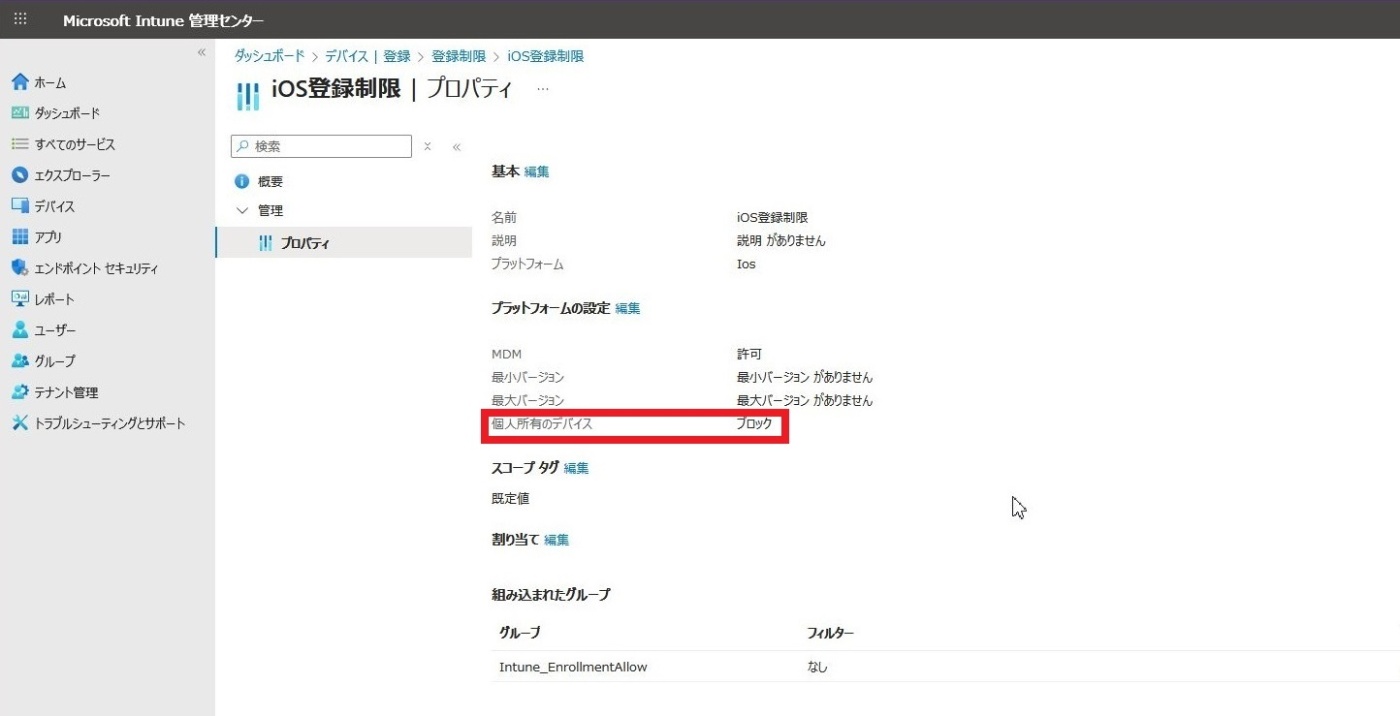Screen dimensions: 1400x716
Task: Click the デバイス monitor icon
Action: pos(19,206)
